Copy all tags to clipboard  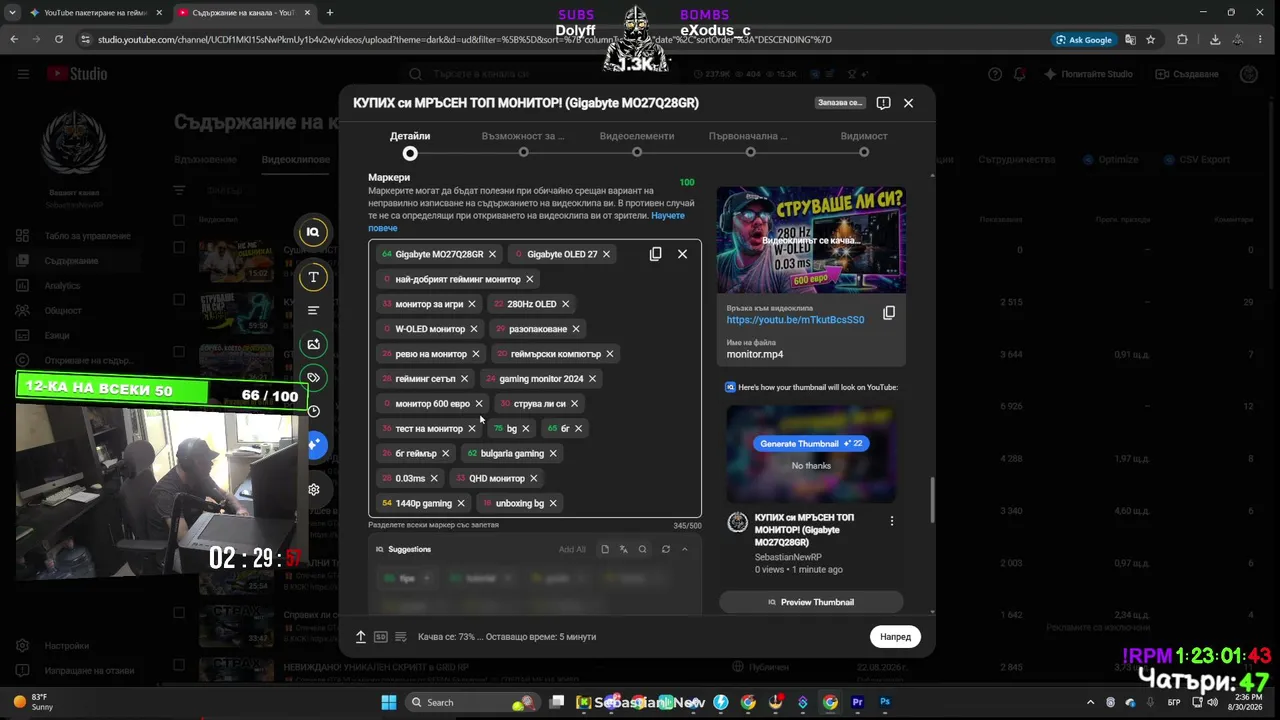[x=656, y=254]
